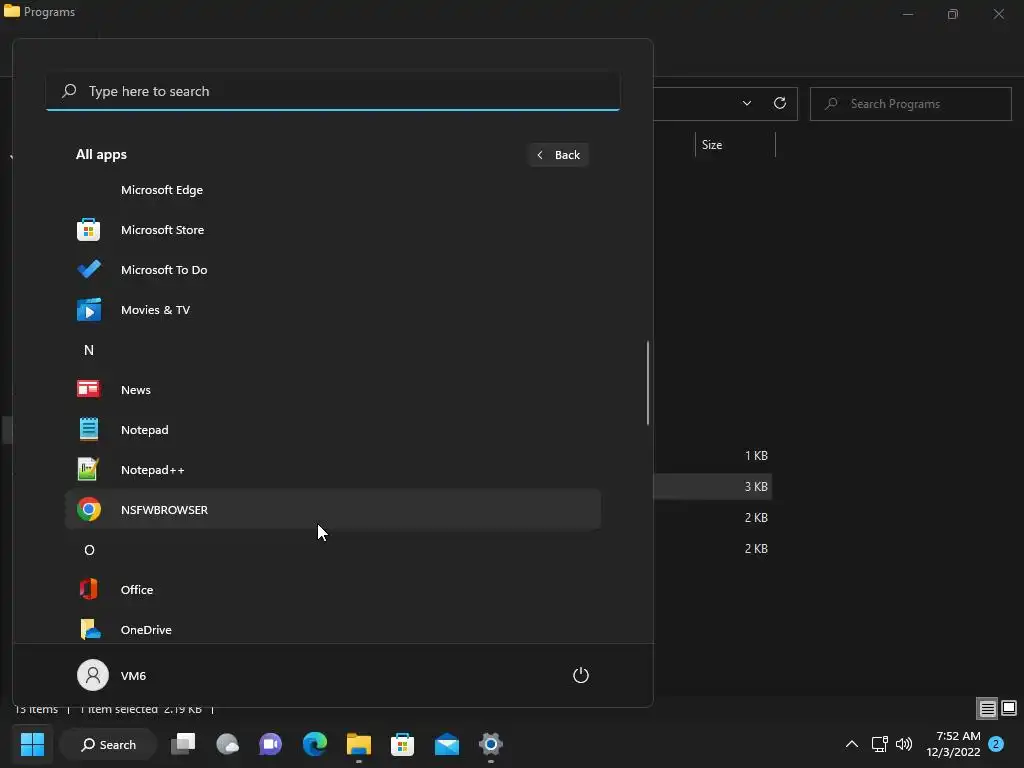Image resolution: width=1024 pixels, height=768 pixels.
Task: Open the Office app icon
Action: click(88, 589)
